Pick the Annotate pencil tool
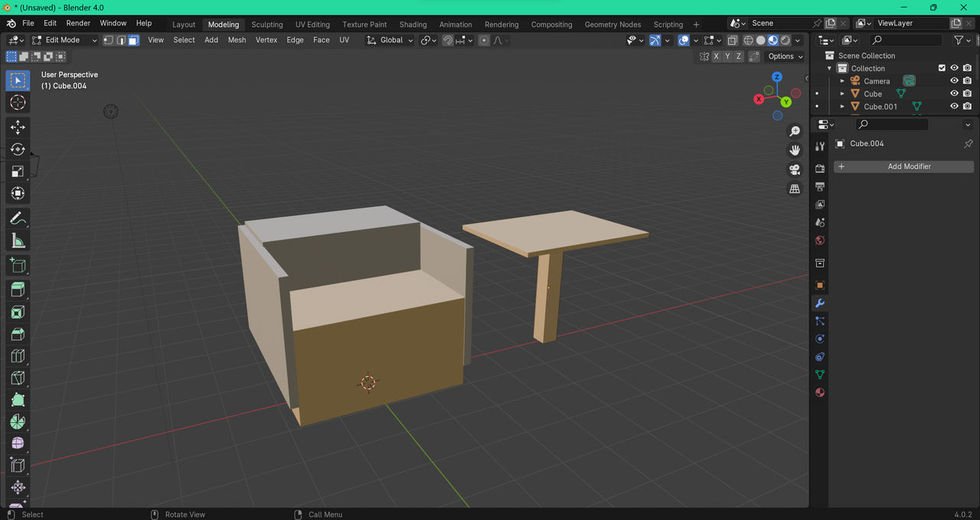 [18, 218]
